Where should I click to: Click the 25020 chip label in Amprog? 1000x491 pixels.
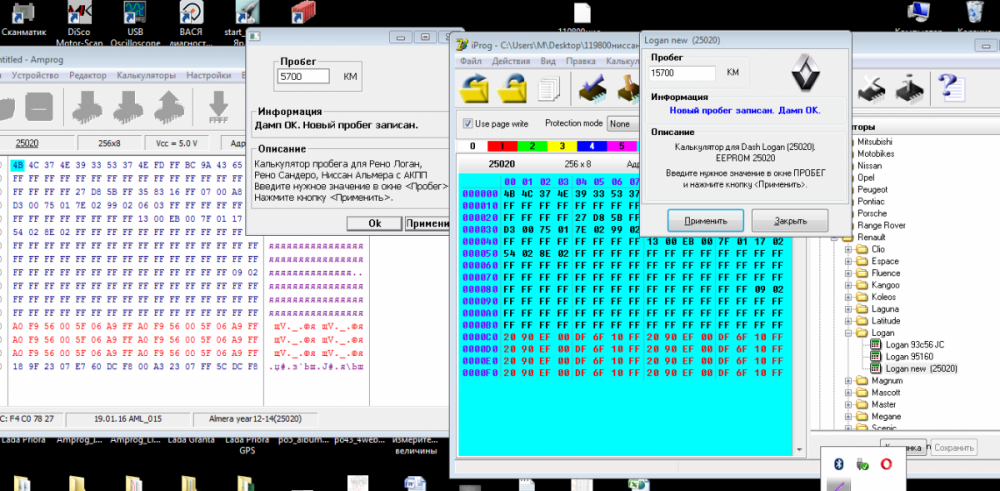[x=27, y=142]
